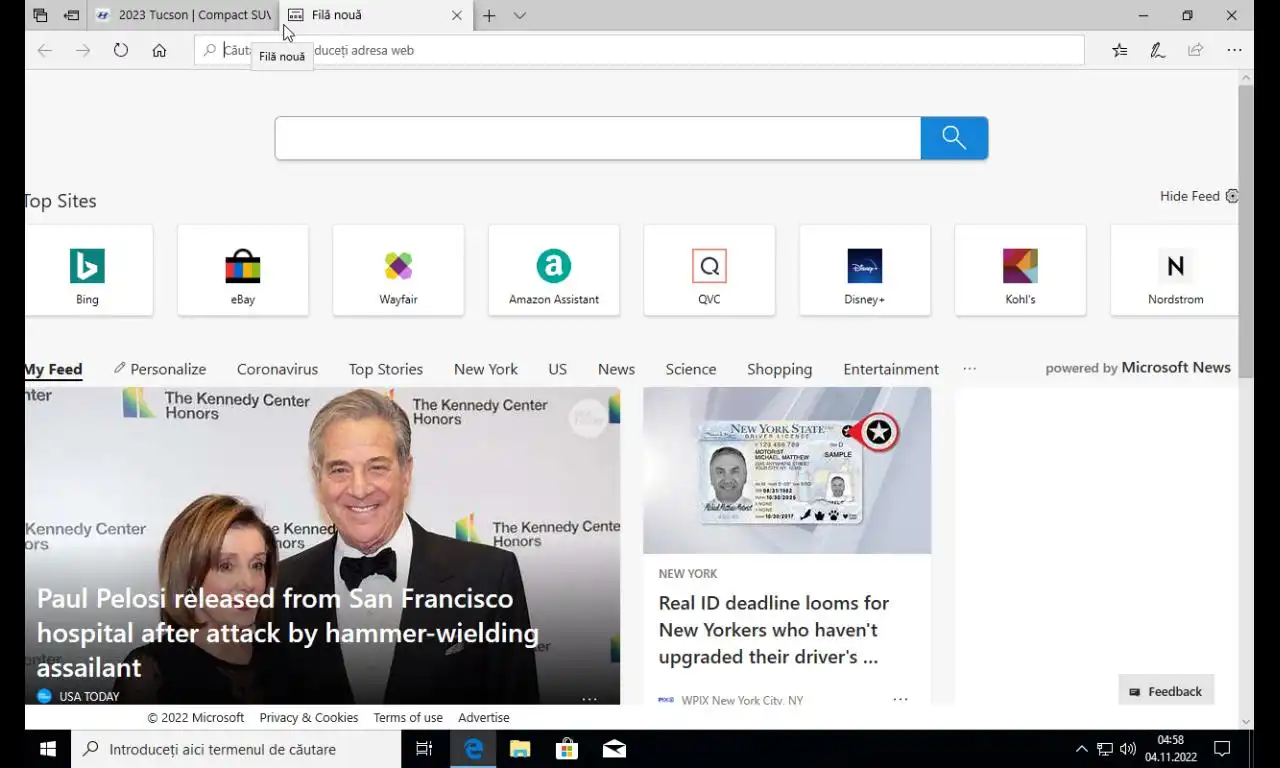This screenshot has height=768, width=1280.
Task: Open the Kohl's top site tile
Action: 1020,270
